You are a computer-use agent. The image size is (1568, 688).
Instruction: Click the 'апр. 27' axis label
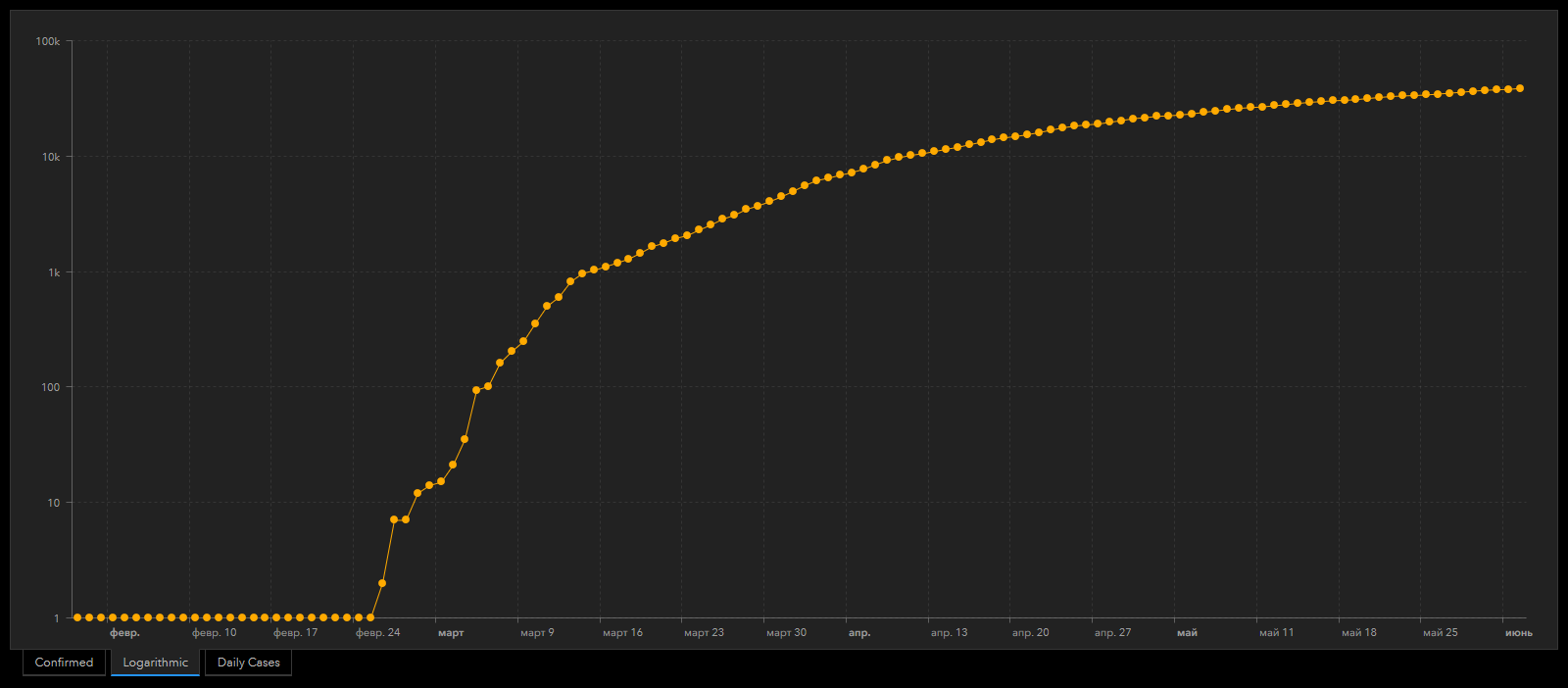(x=1113, y=633)
